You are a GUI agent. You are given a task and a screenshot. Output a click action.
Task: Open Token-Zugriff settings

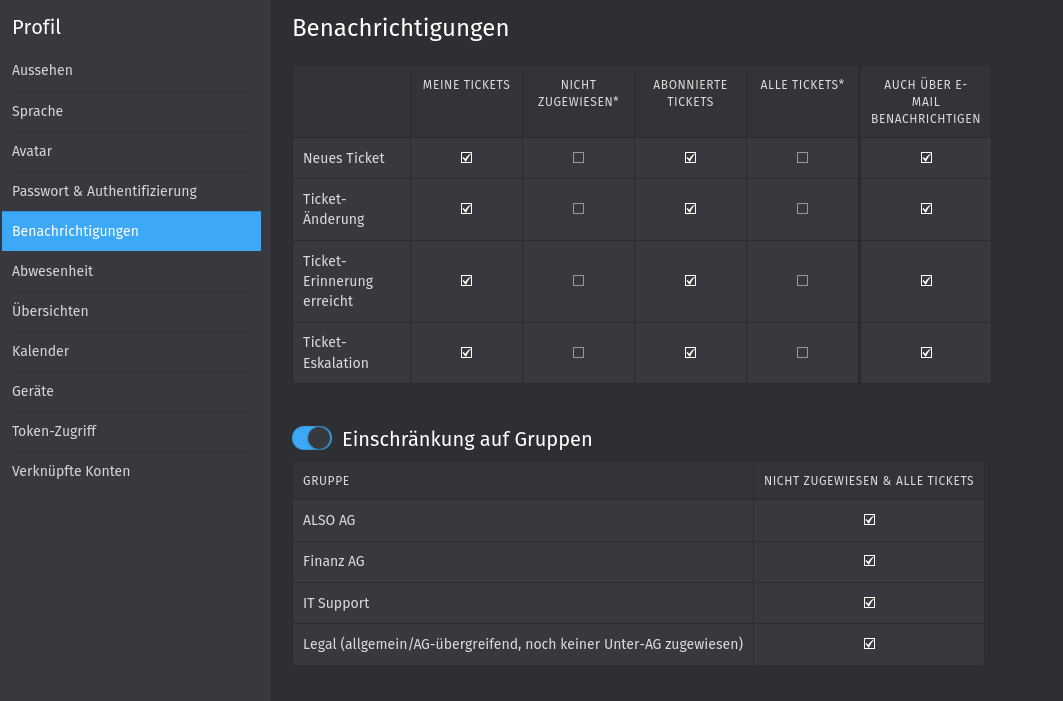(54, 431)
